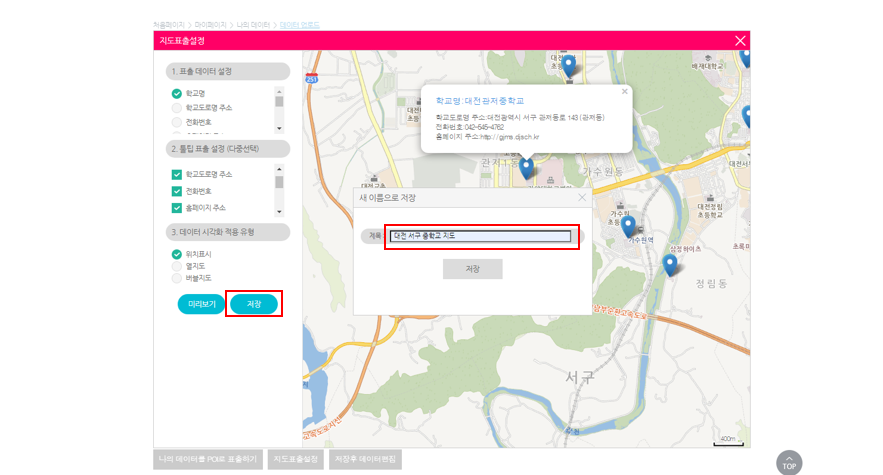The height and width of the screenshot is (475, 883).
Task: Click the route 251 highway shield on the map
Action: click(x=311, y=78)
